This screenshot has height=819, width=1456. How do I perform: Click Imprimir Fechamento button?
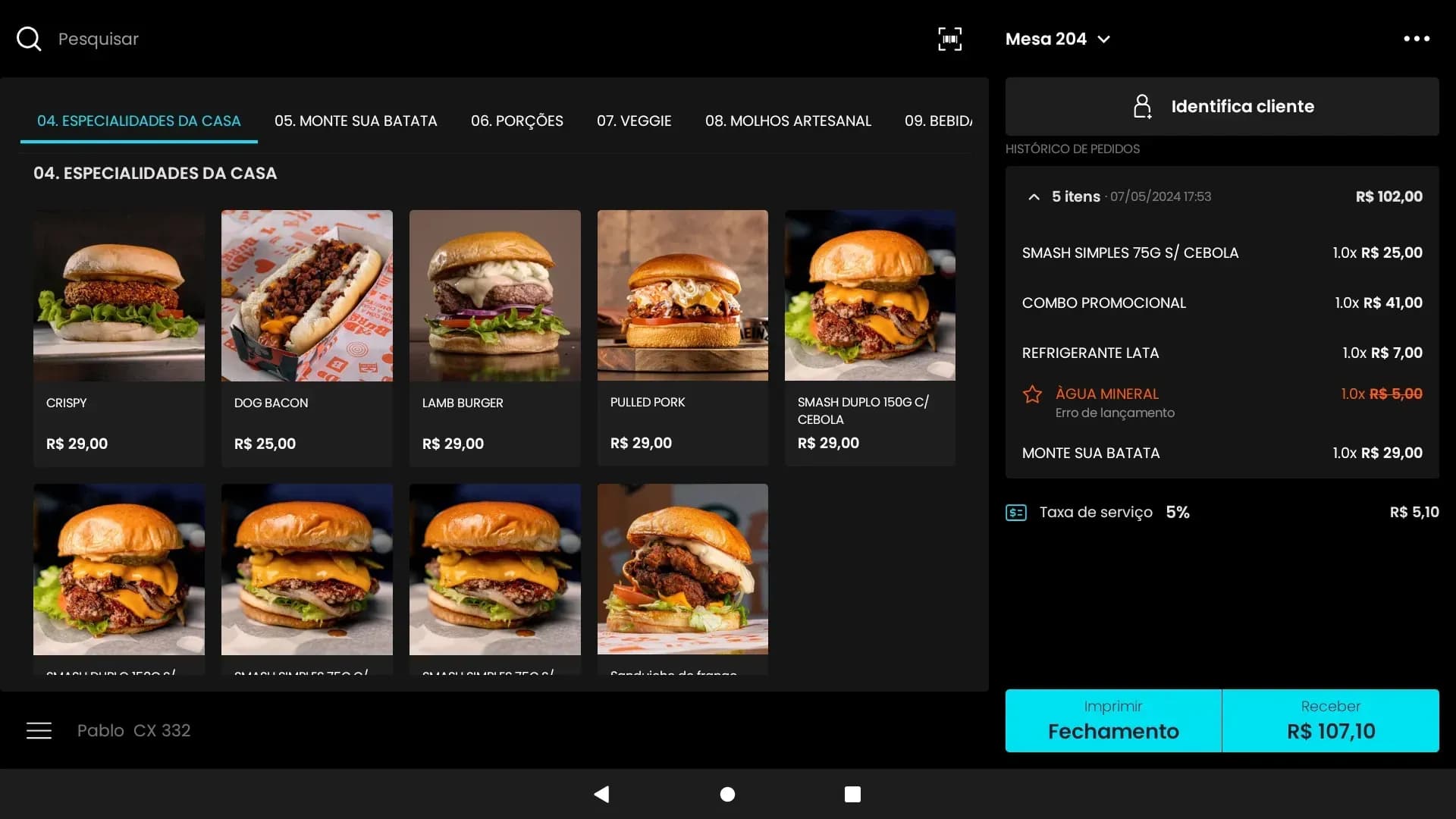click(1113, 720)
